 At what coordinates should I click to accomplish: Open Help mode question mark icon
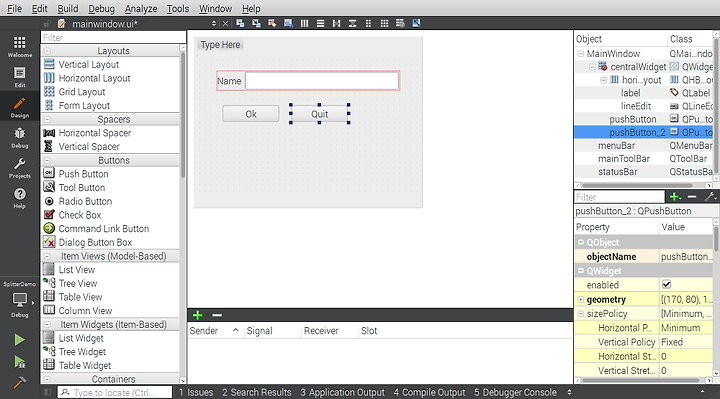pyautogui.click(x=20, y=198)
